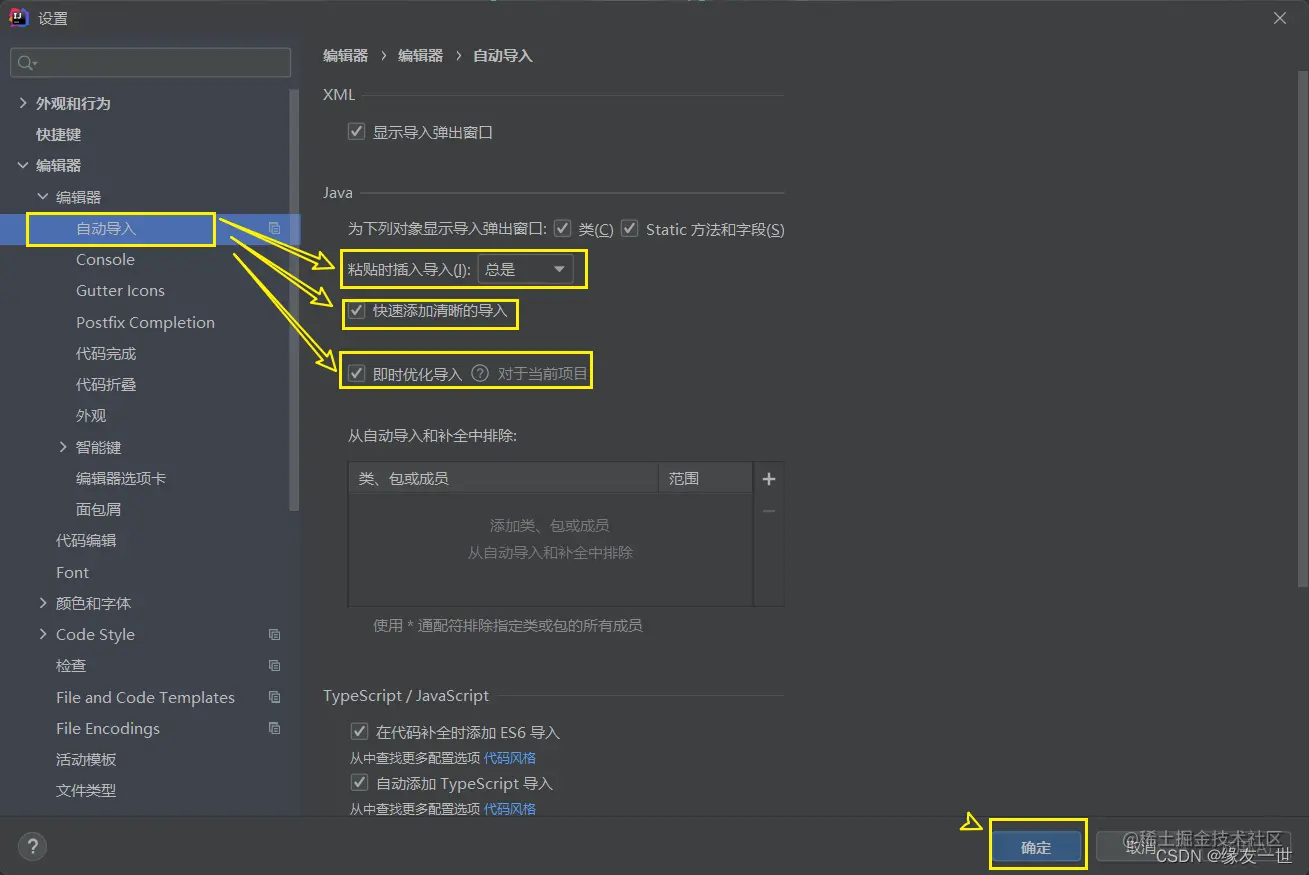Select File Encodings settings item
Image resolution: width=1309 pixels, height=875 pixels.
pos(108,728)
